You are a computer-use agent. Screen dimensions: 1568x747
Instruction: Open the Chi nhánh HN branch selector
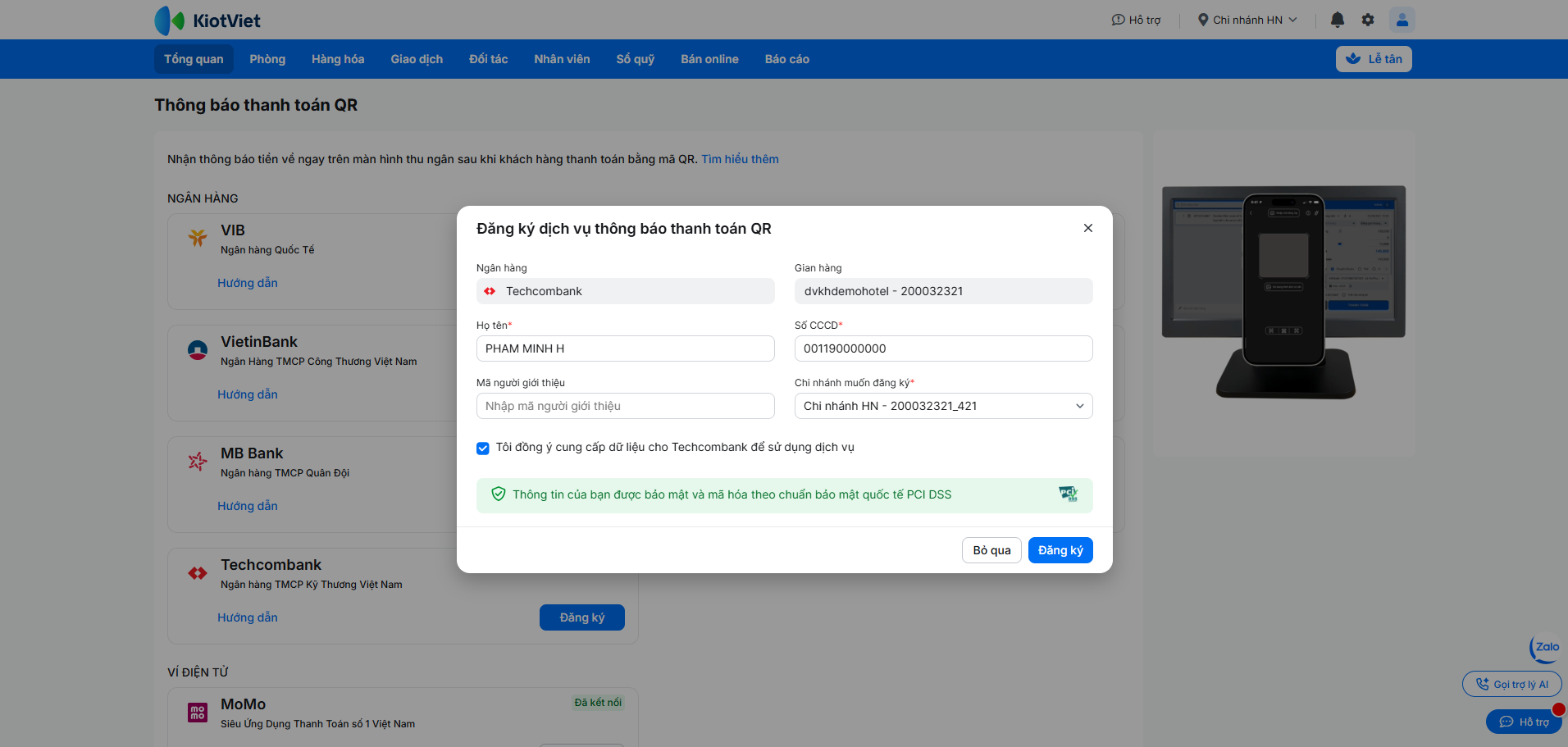[1247, 20]
